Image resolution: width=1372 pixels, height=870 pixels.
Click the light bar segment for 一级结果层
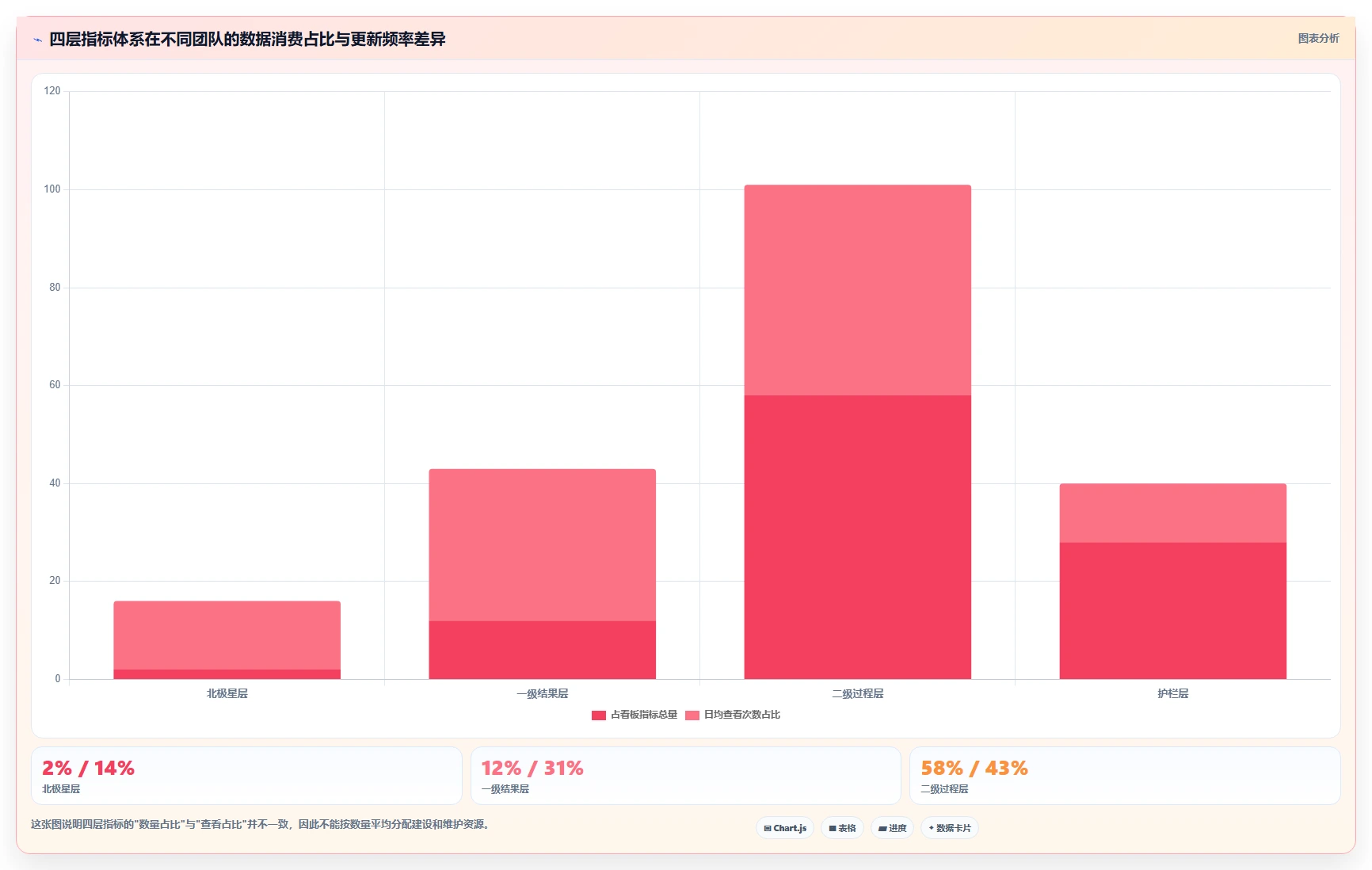[x=543, y=545]
